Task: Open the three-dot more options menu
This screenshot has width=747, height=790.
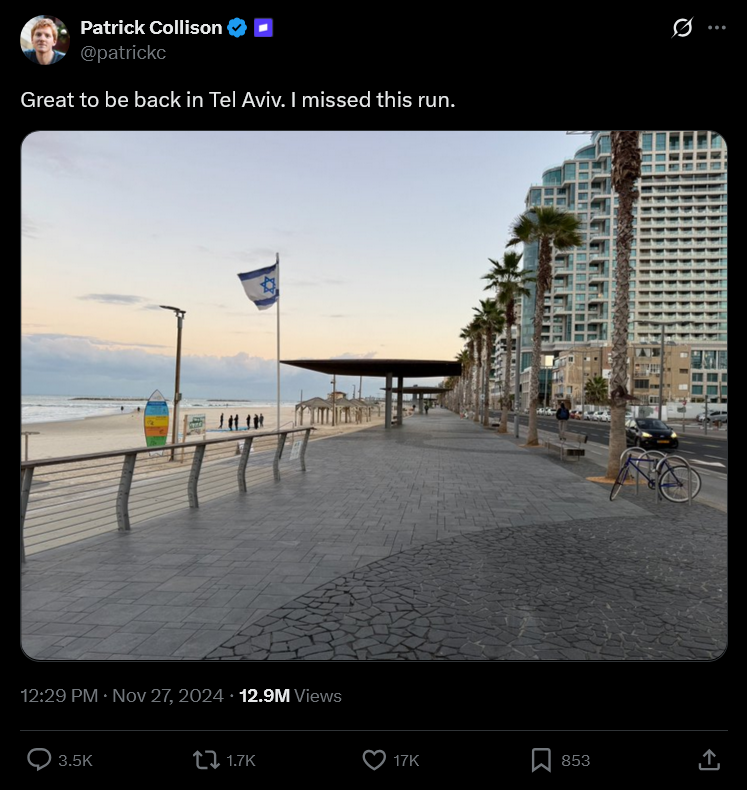Action: (716, 28)
